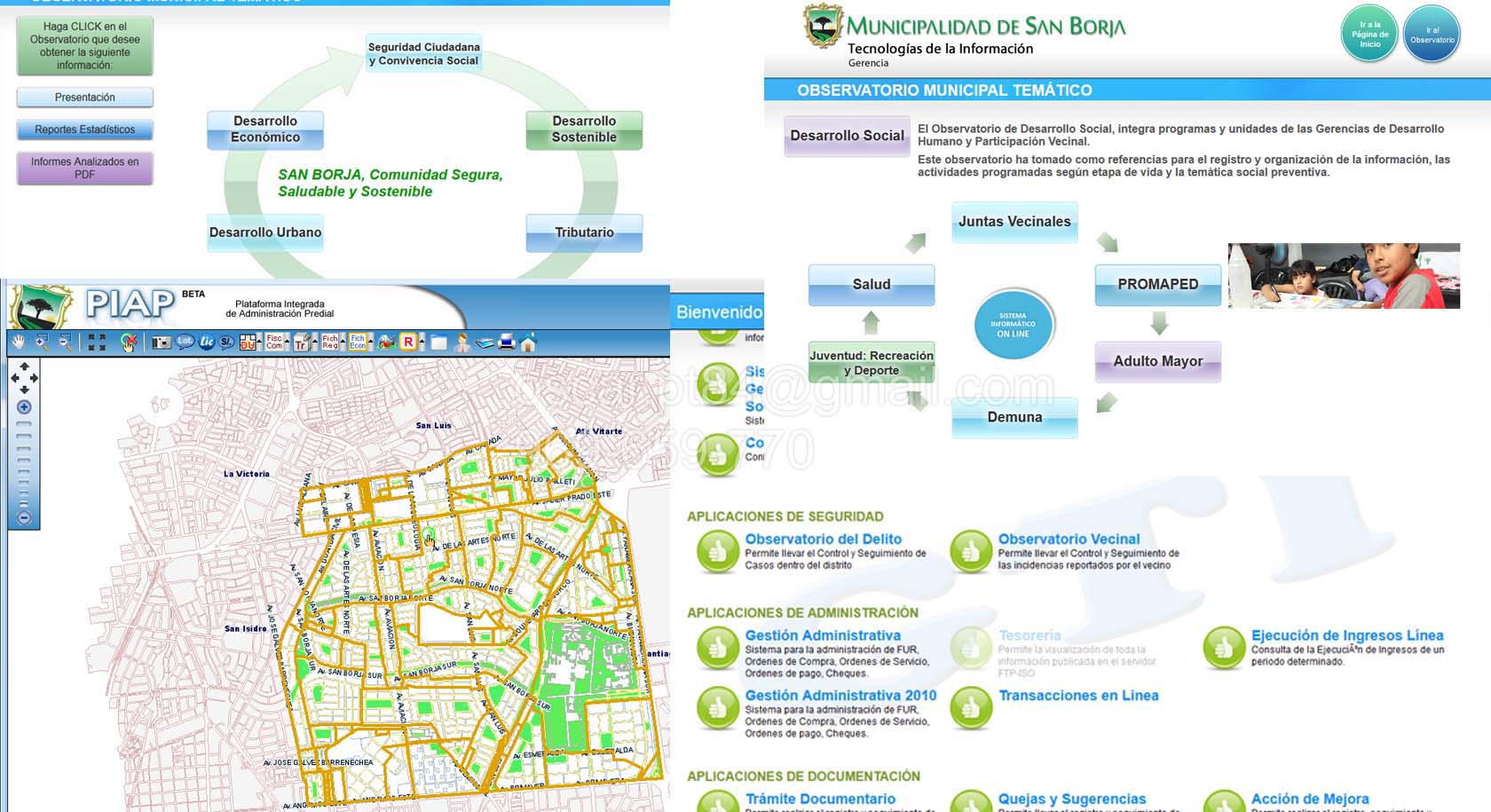Open the PROMAPED box
This screenshot has width=1491, height=812.
point(1158,285)
